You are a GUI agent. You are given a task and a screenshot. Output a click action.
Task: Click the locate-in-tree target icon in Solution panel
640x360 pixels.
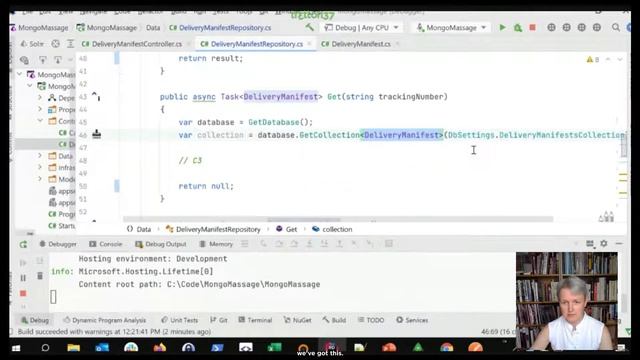click(x=56, y=44)
